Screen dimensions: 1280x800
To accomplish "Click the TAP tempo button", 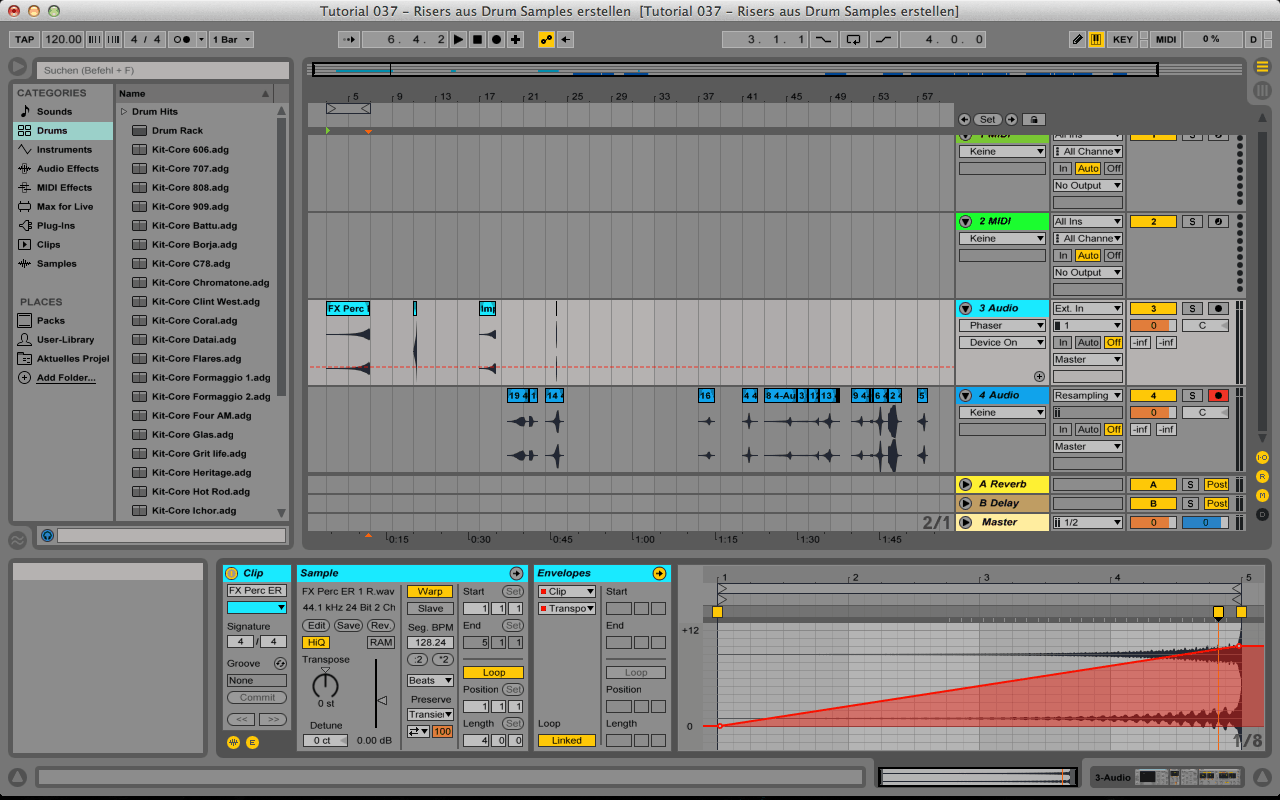I will [24, 40].
